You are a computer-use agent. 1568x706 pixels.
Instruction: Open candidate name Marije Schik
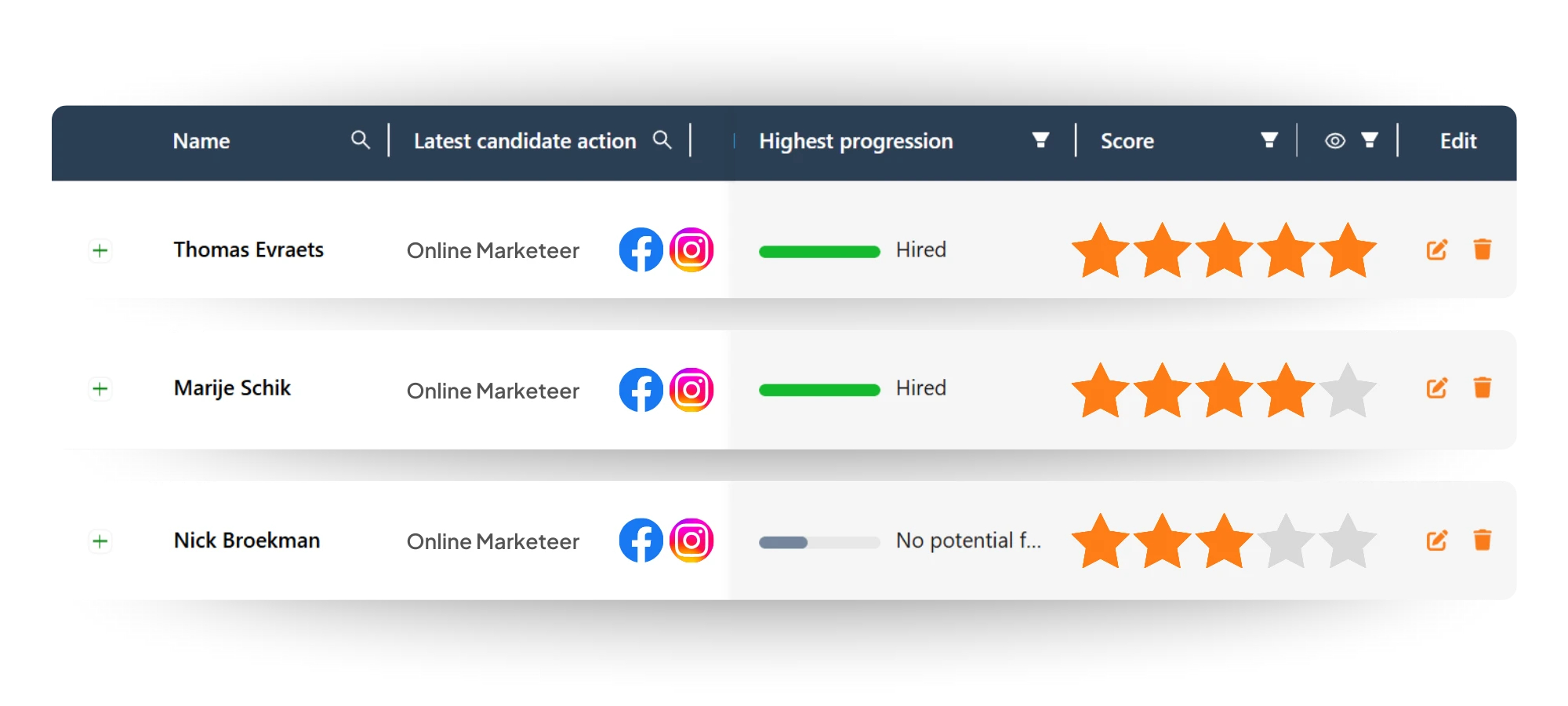[x=232, y=388]
